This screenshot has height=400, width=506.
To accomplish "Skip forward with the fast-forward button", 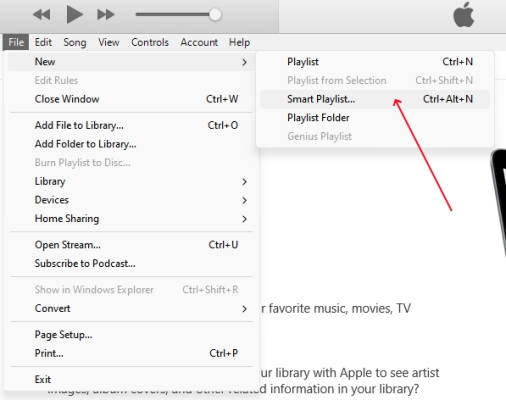I will [x=106, y=15].
